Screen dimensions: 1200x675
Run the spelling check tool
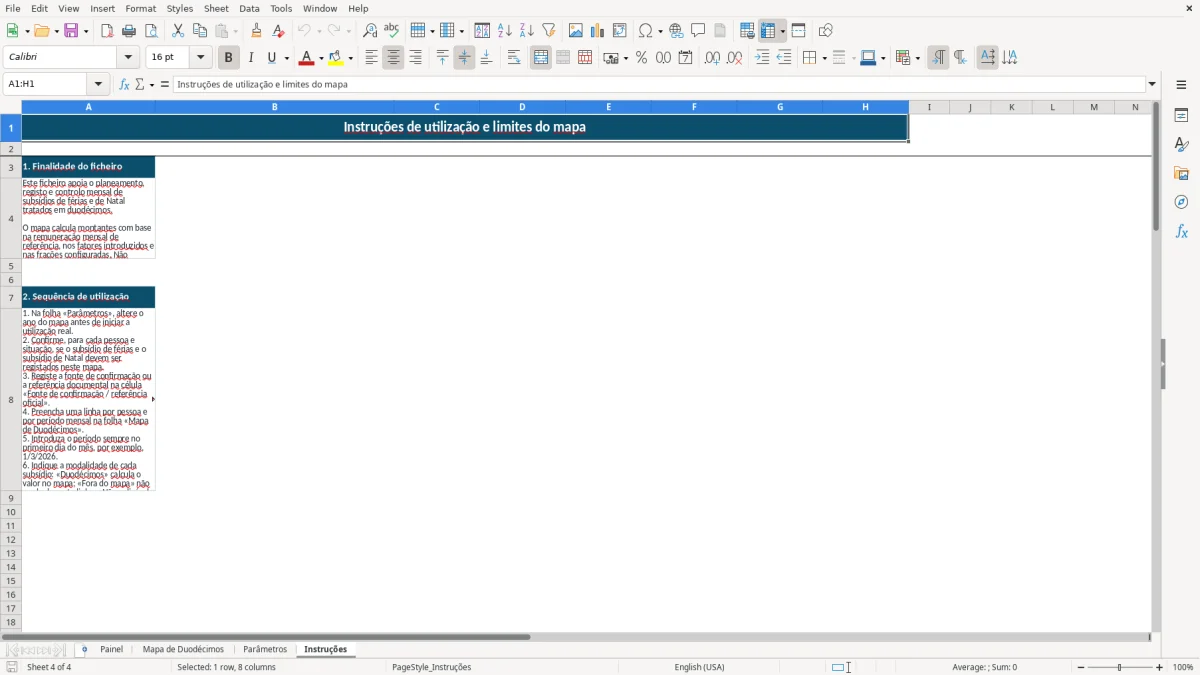tap(392, 31)
